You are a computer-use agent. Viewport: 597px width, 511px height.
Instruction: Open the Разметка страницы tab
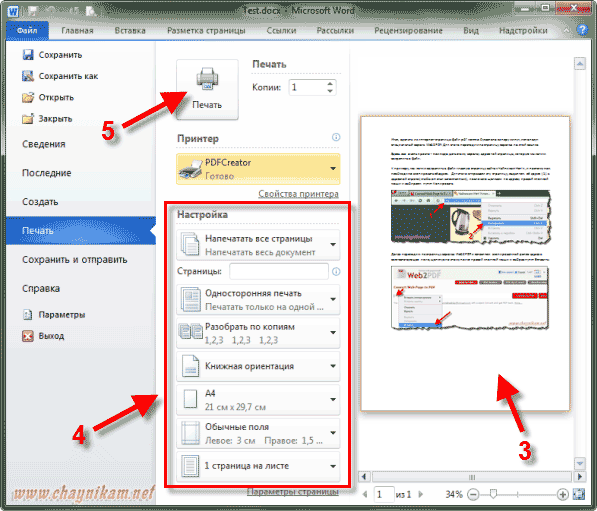(206, 30)
